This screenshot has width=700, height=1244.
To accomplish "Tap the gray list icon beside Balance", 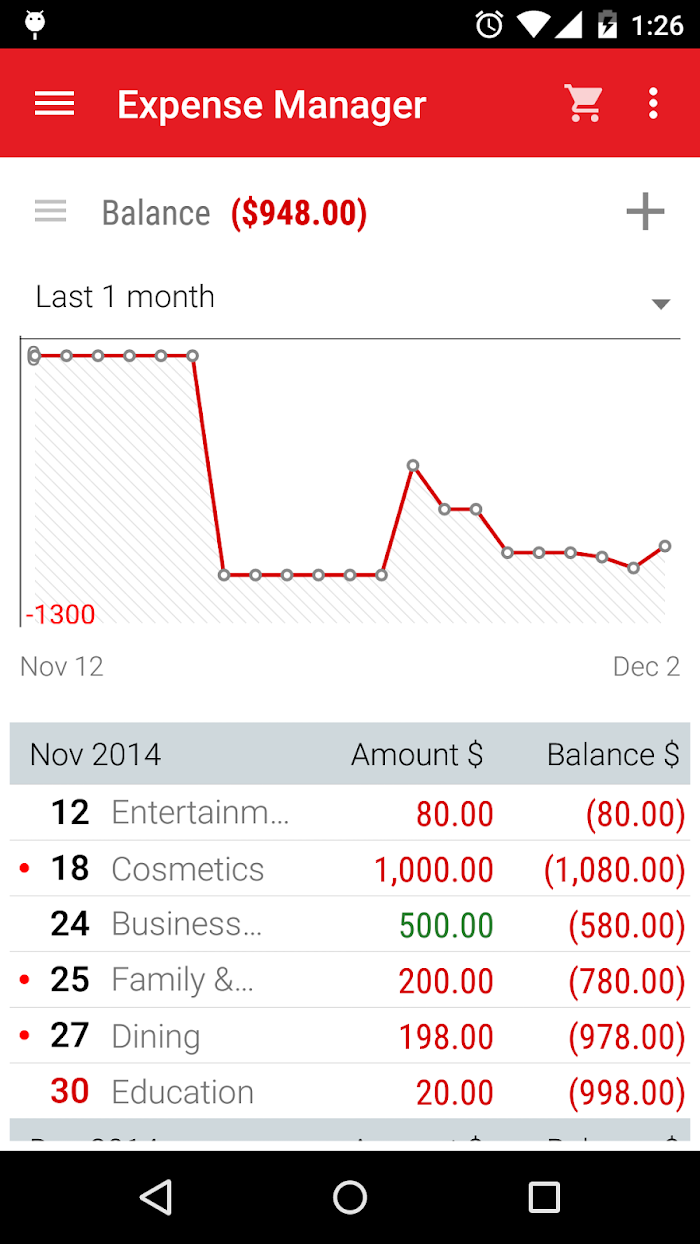I will point(50,212).
